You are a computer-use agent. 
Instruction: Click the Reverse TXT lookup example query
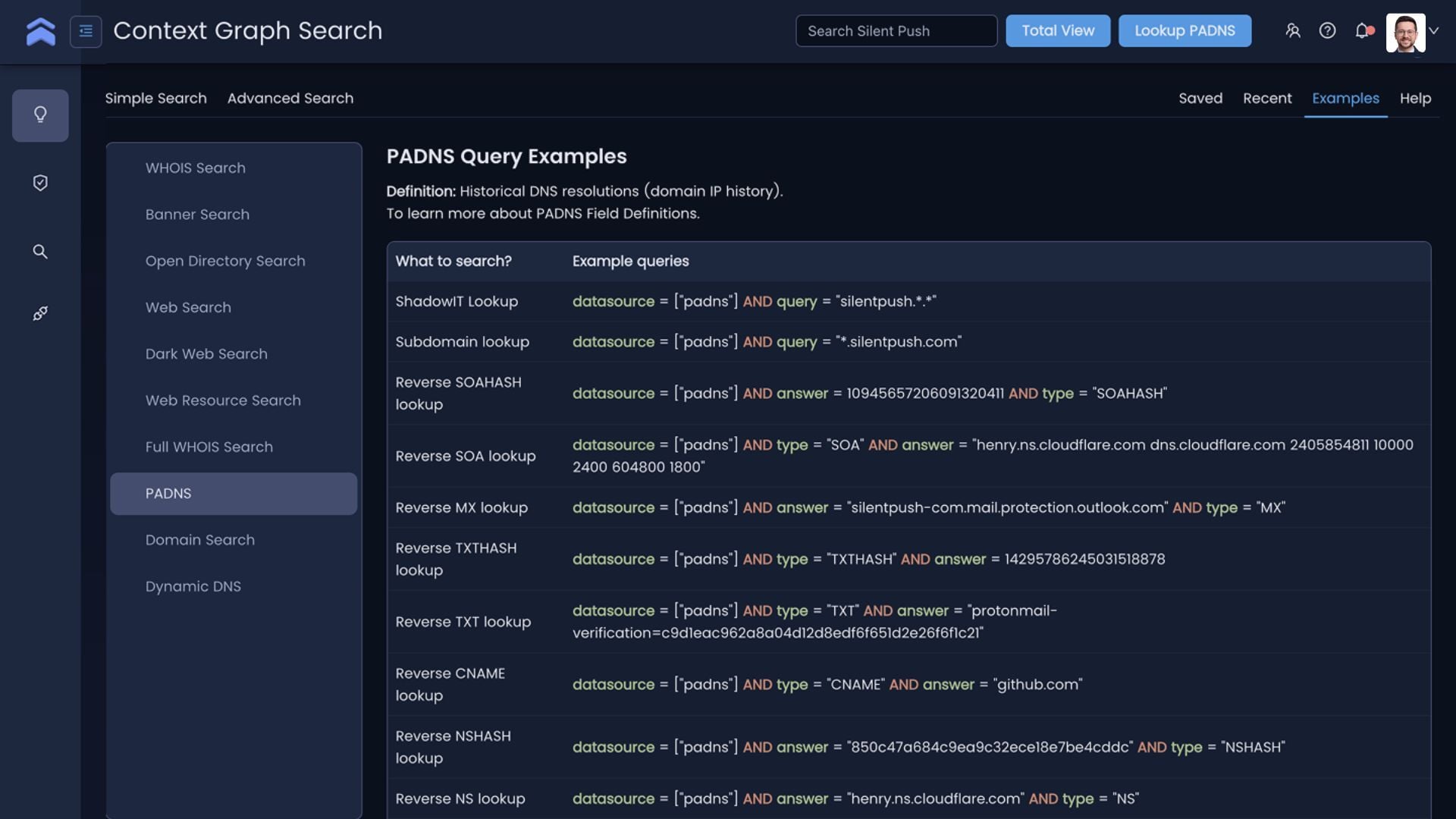pyautogui.click(x=814, y=622)
